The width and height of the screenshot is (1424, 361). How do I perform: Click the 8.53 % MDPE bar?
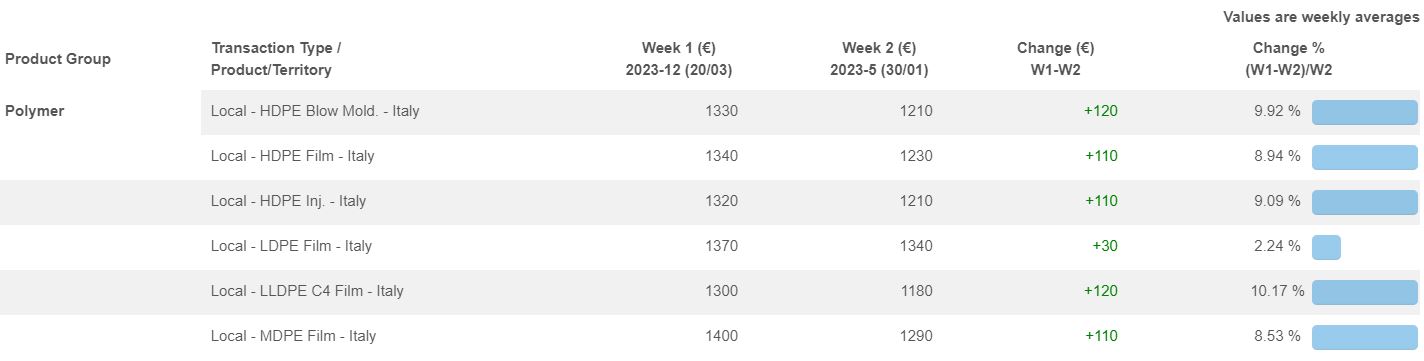click(1364, 337)
